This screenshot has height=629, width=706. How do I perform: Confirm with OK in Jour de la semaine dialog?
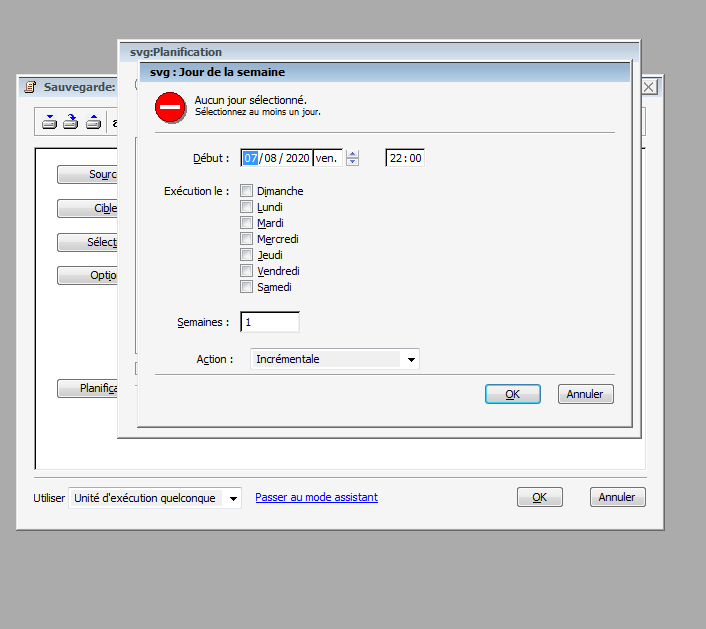pyautogui.click(x=512, y=394)
